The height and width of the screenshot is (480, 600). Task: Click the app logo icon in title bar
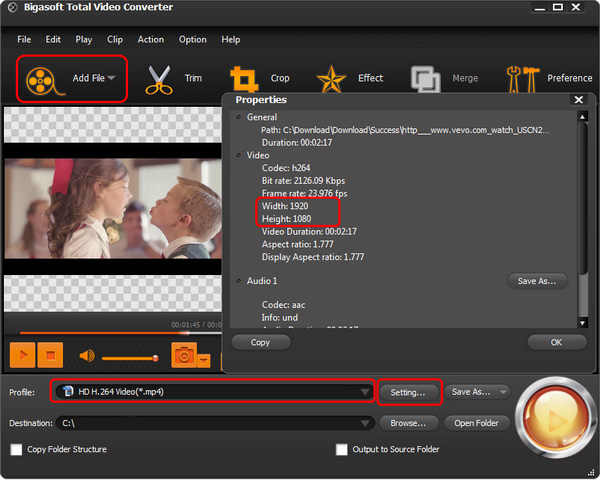click(x=12, y=7)
